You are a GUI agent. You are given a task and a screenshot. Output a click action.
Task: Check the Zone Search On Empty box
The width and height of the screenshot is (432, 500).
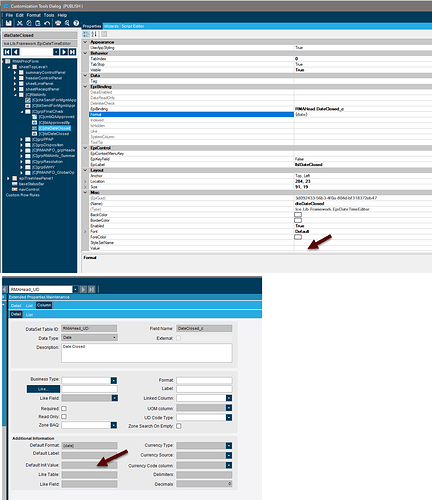179,426
